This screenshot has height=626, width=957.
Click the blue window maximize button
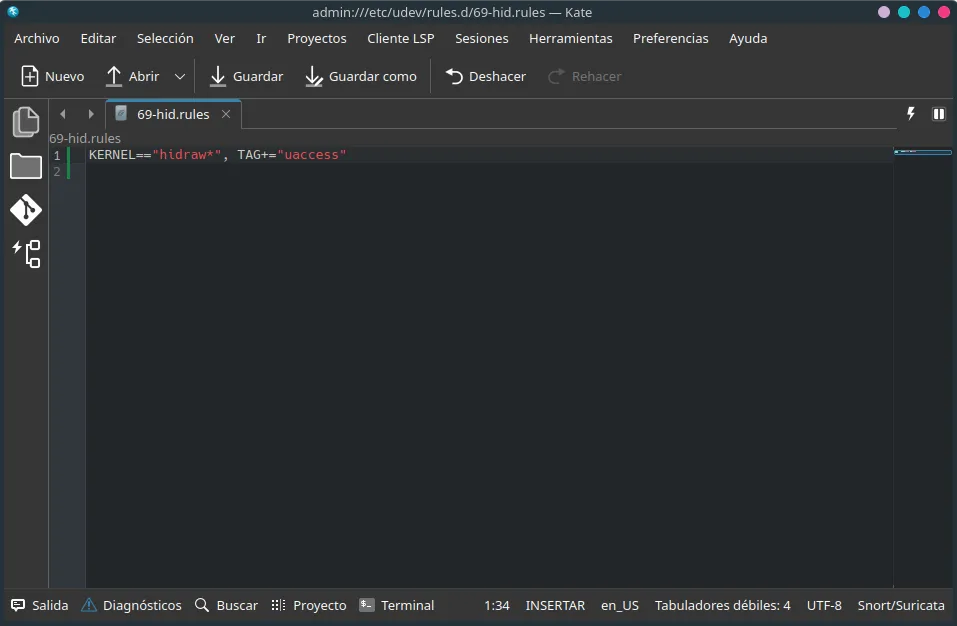[924, 12]
